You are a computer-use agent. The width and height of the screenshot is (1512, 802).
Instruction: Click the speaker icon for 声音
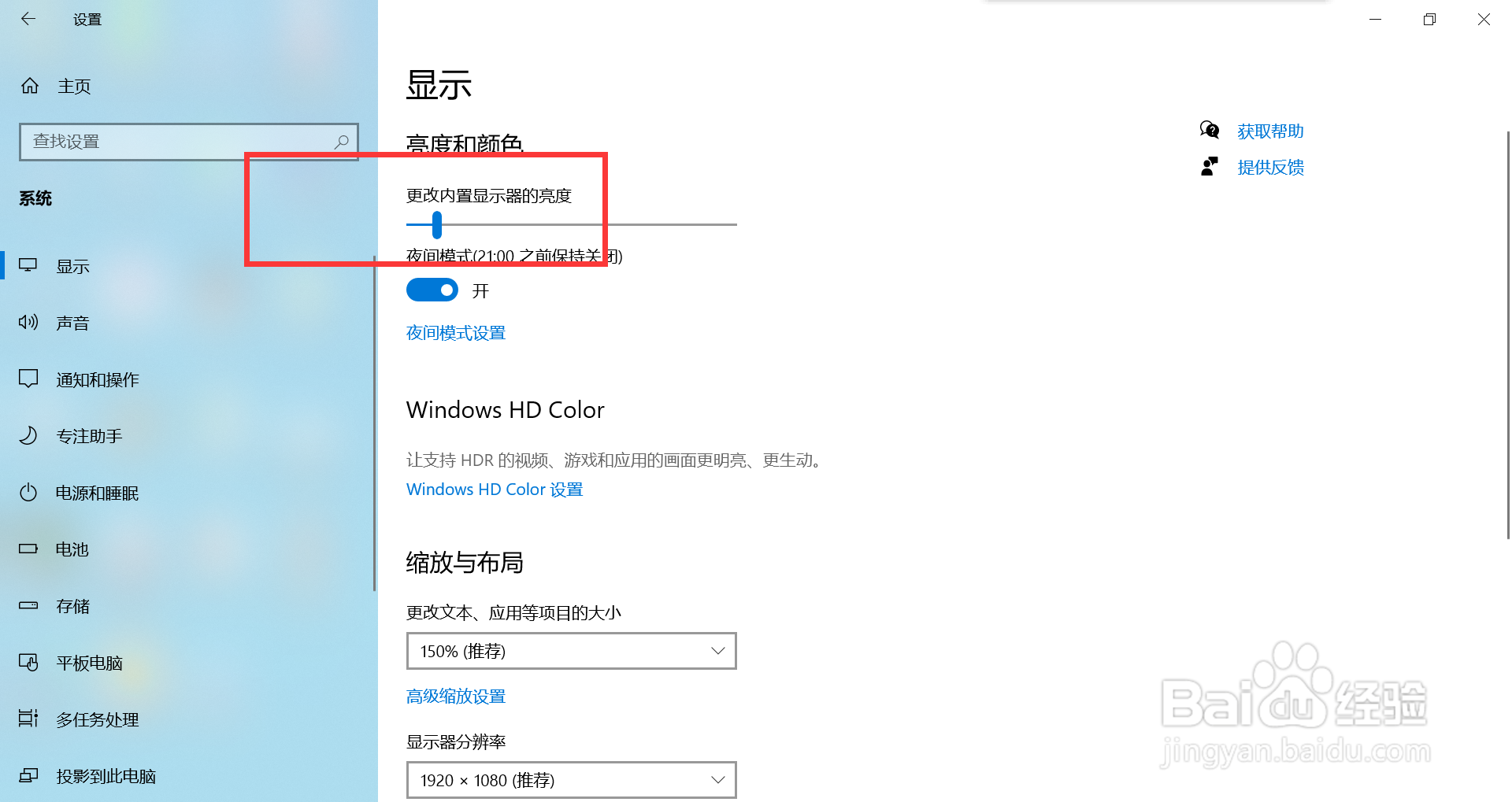pos(28,322)
